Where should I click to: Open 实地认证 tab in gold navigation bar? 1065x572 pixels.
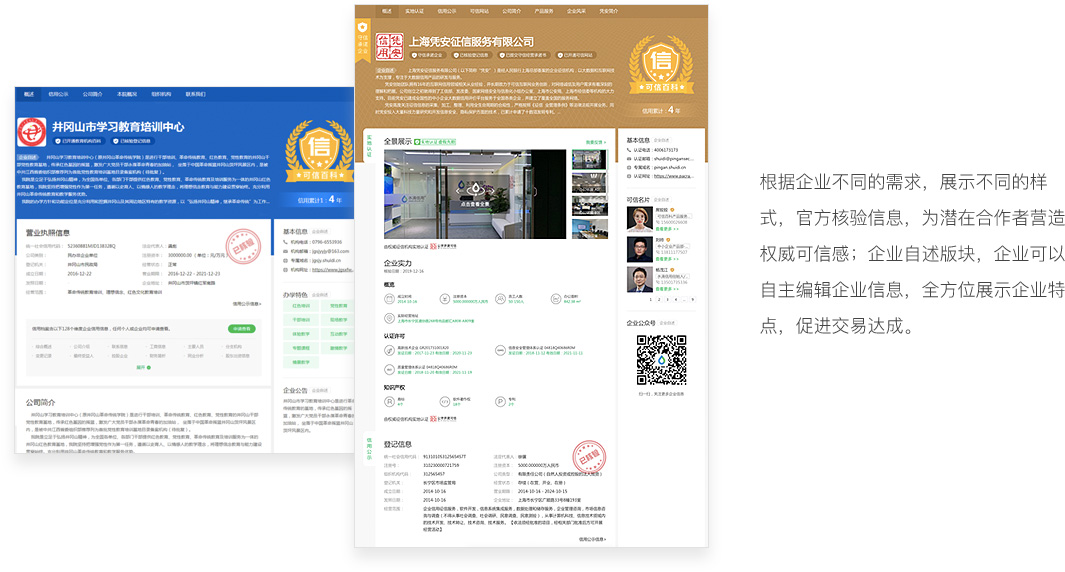[x=414, y=11]
